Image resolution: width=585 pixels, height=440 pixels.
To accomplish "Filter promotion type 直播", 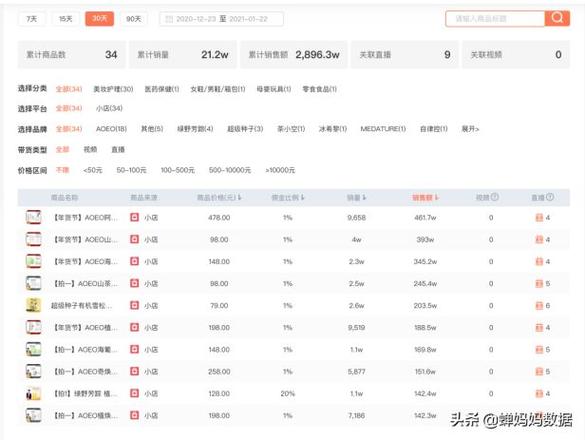I will coord(118,149).
